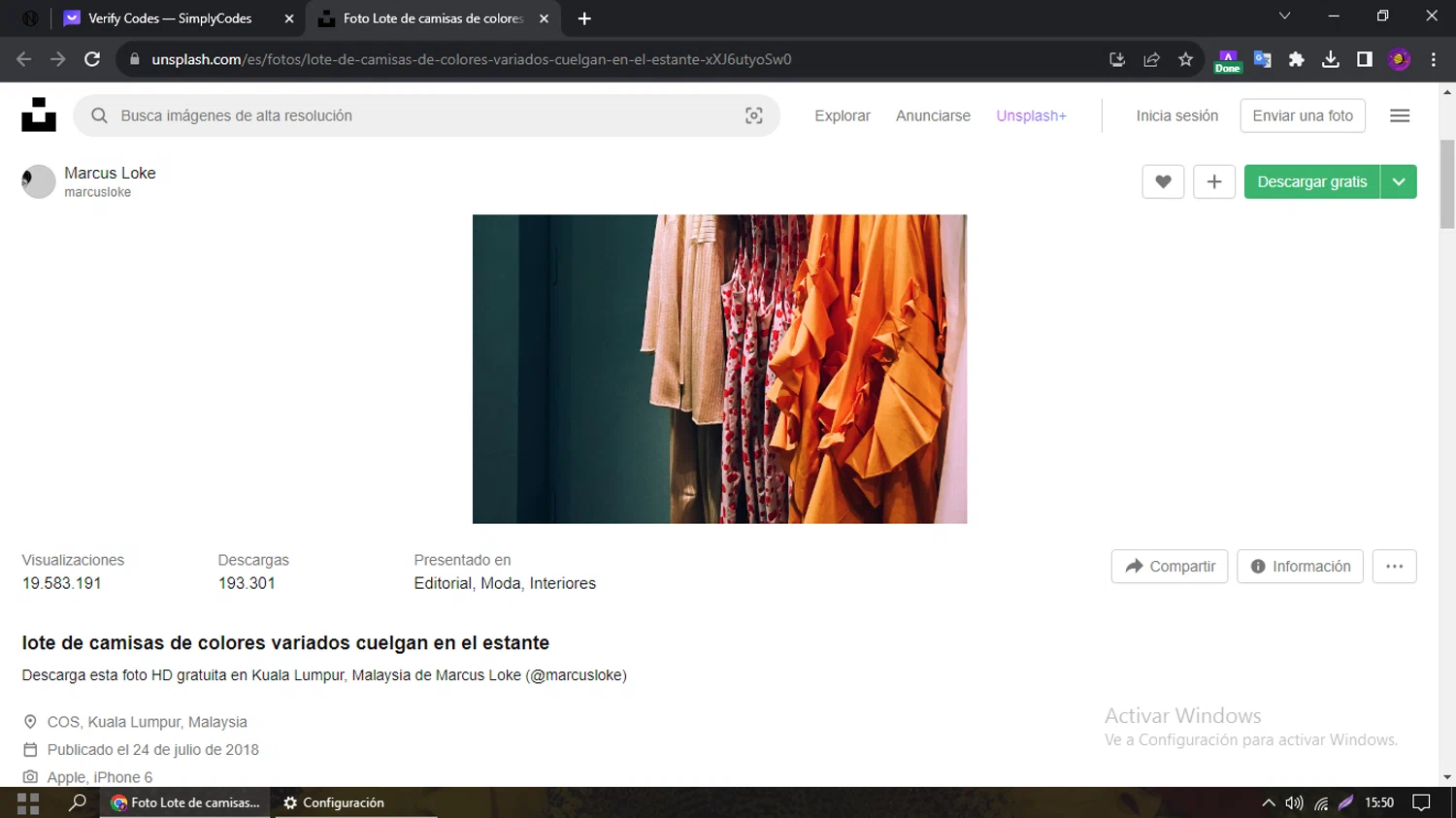The height and width of the screenshot is (818, 1456).
Task: Toggle Chrome side panel icon
Action: tap(1365, 59)
